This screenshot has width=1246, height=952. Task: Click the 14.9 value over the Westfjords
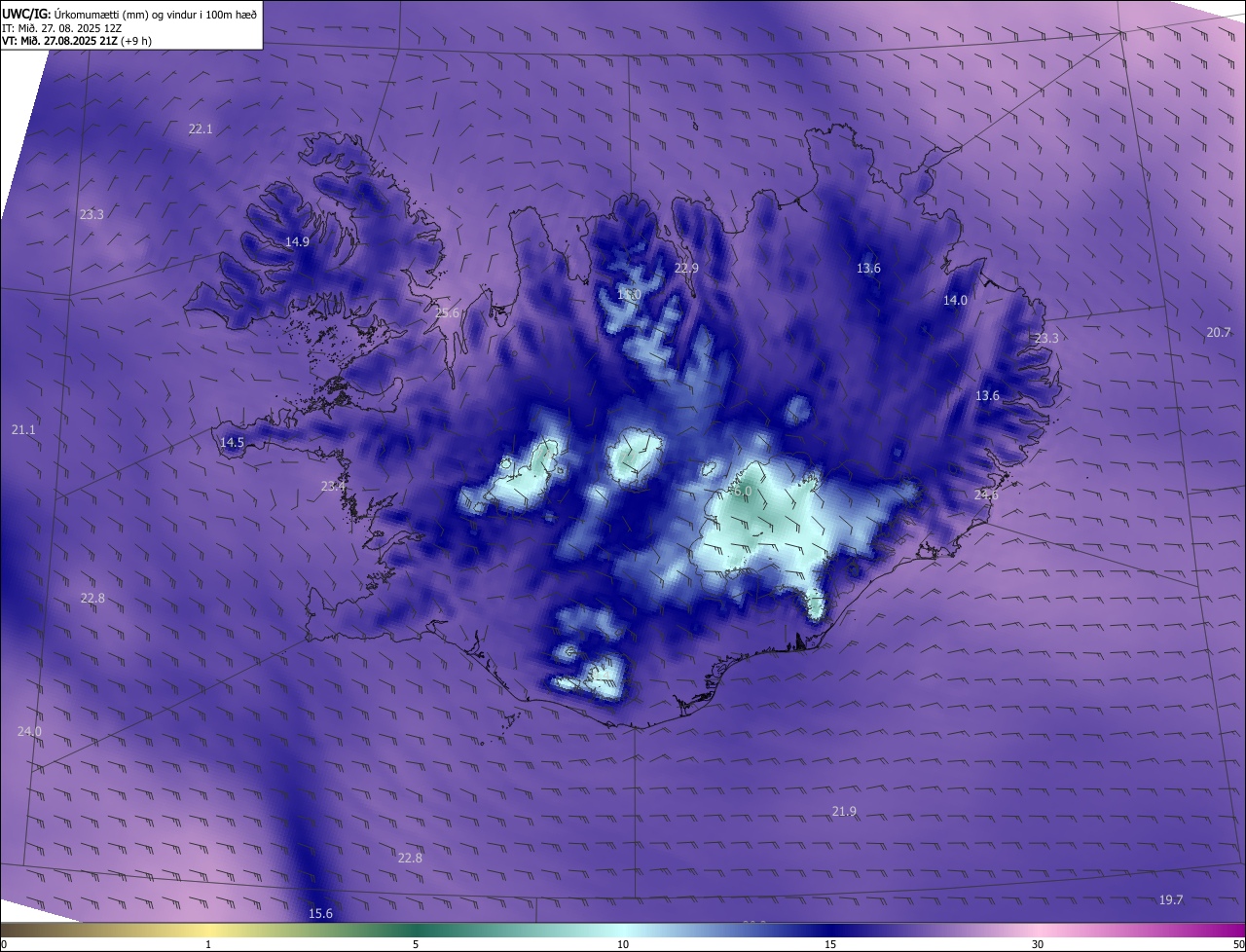(x=297, y=241)
